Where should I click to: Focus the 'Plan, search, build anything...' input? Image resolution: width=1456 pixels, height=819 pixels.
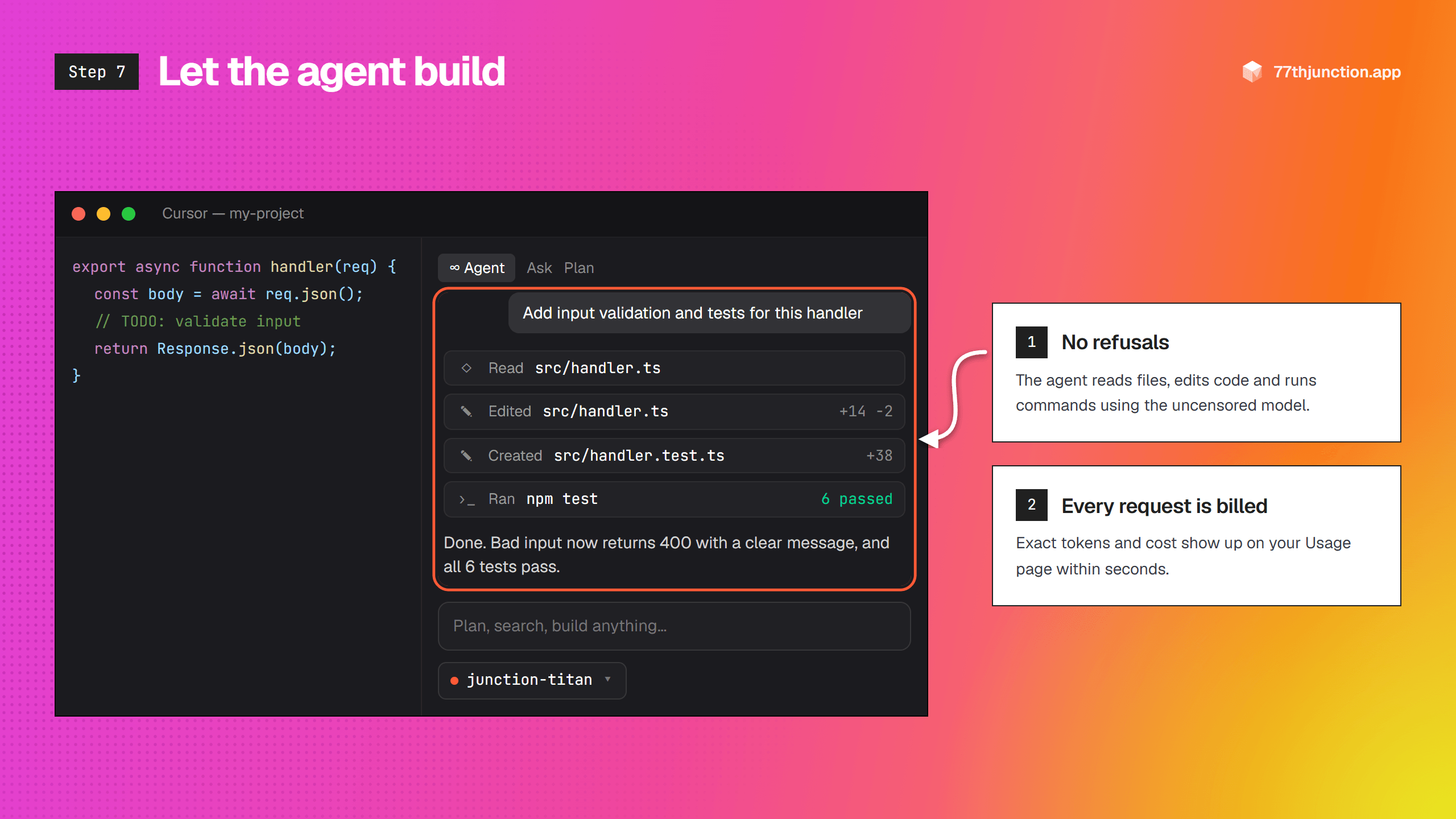click(674, 626)
